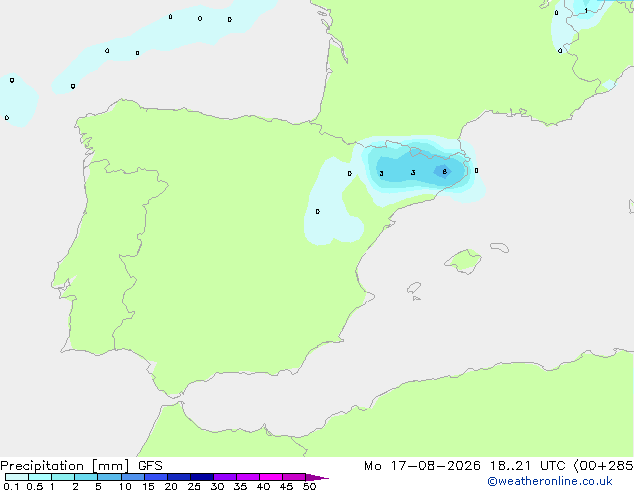Click Ibiza island outline on the map
This screenshot has height=490, width=634.
point(414,288)
